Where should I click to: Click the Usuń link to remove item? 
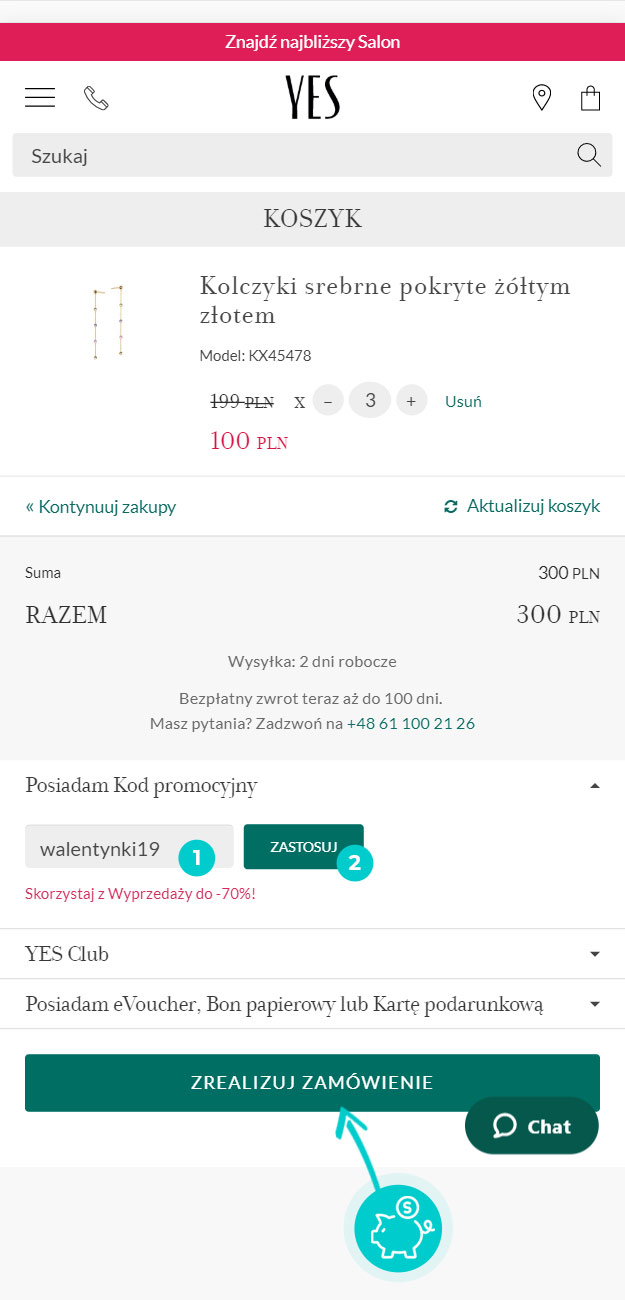(x=464, y=401)
